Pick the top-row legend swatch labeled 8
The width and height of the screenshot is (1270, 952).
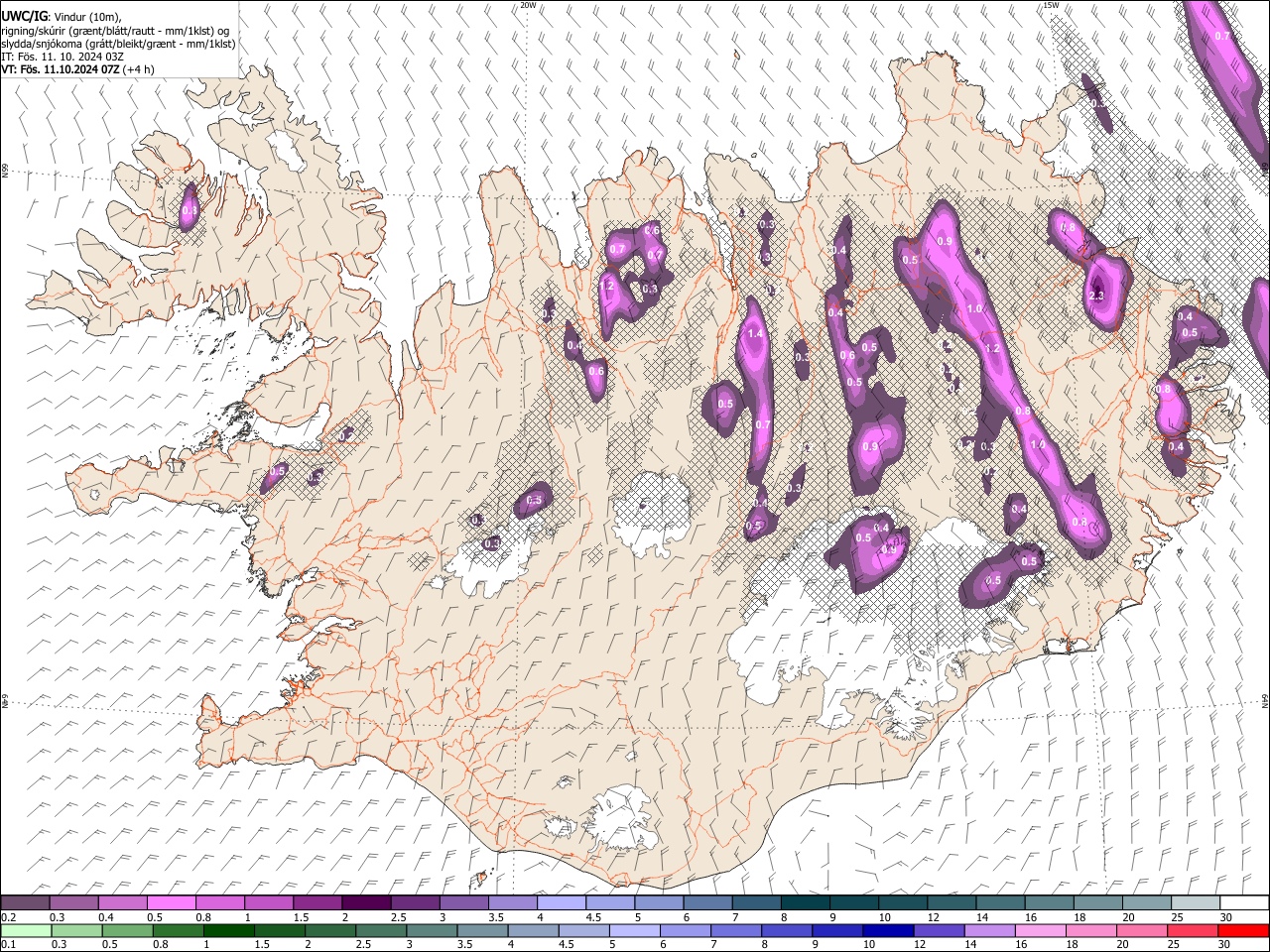pyautogui.click(x=806, y=902)
